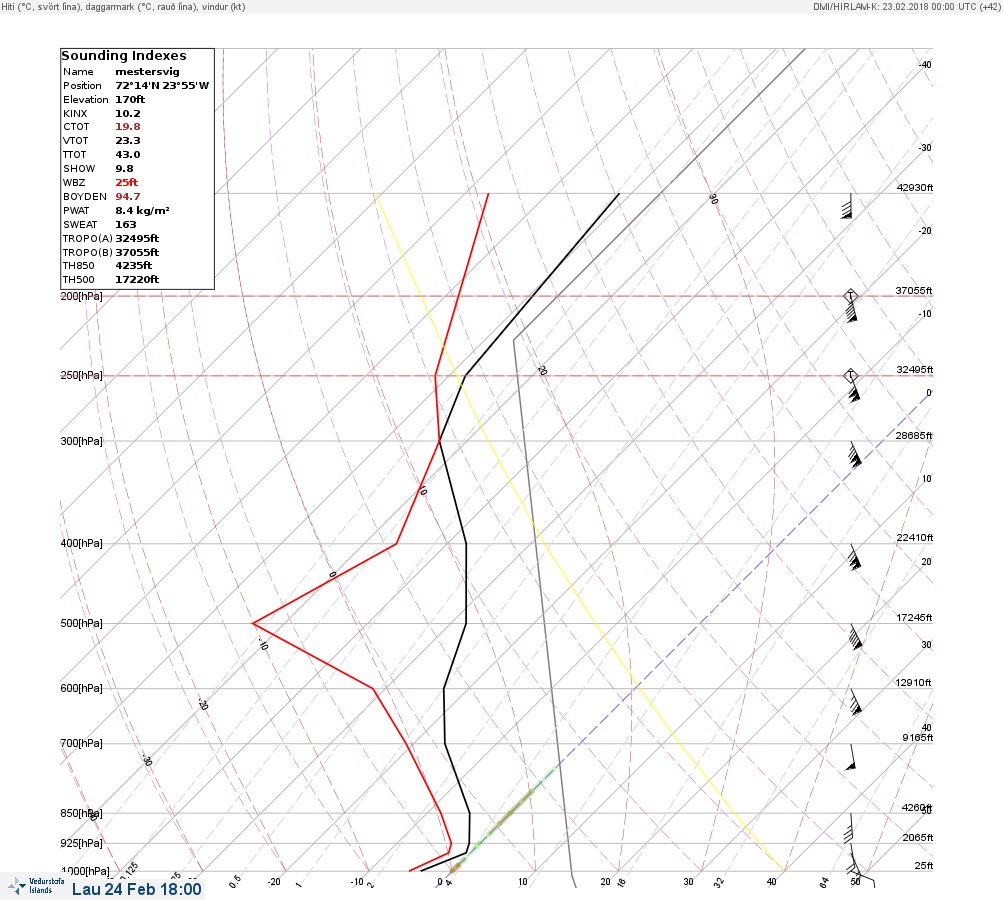Viewport: 1003px width, 900px height.
Task: Click the Elevation value '170ft'
Action: coord(130,100)
